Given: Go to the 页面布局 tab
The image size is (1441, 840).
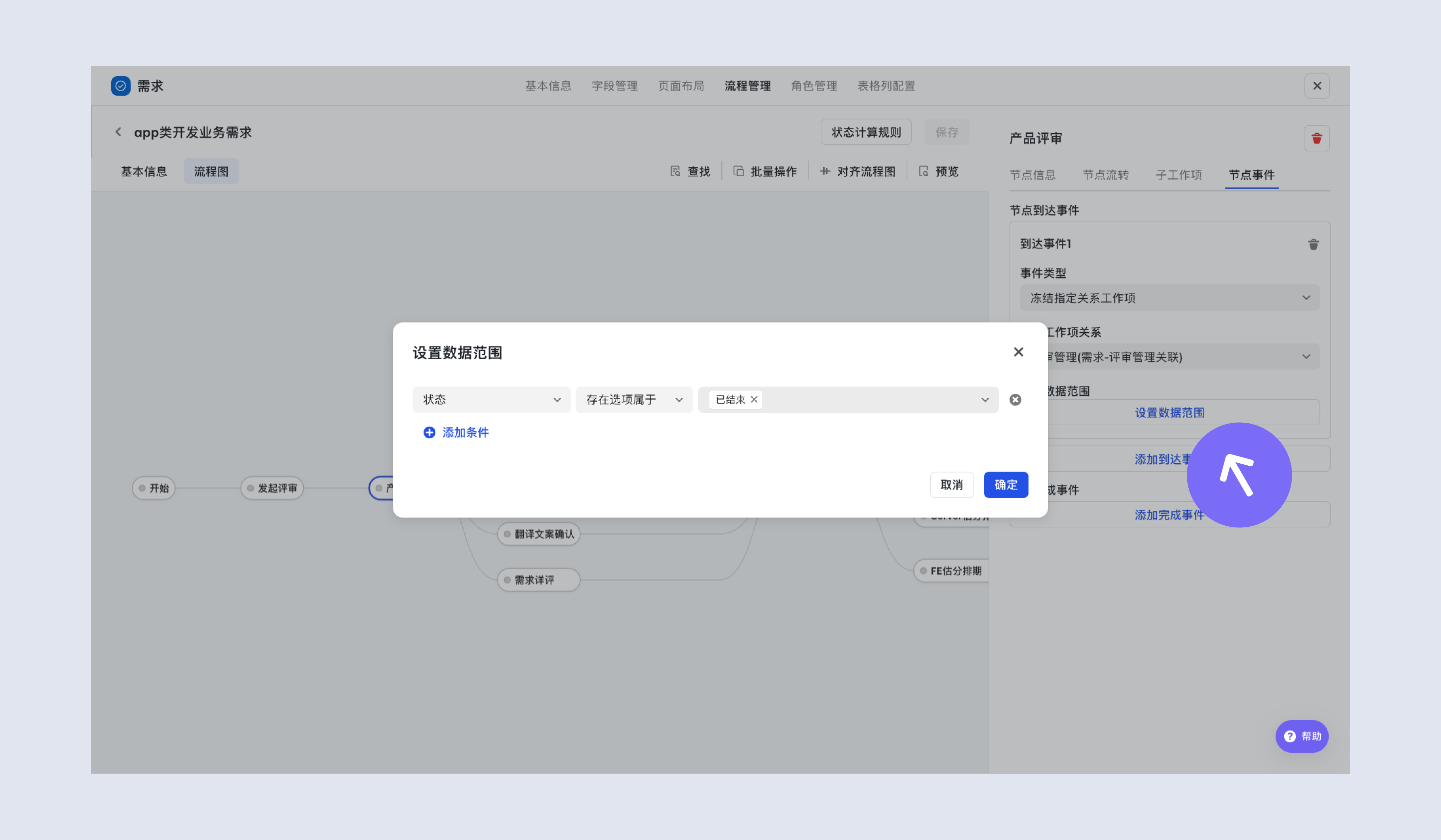Looking at the screenshot, I should (x=680, y=86).
